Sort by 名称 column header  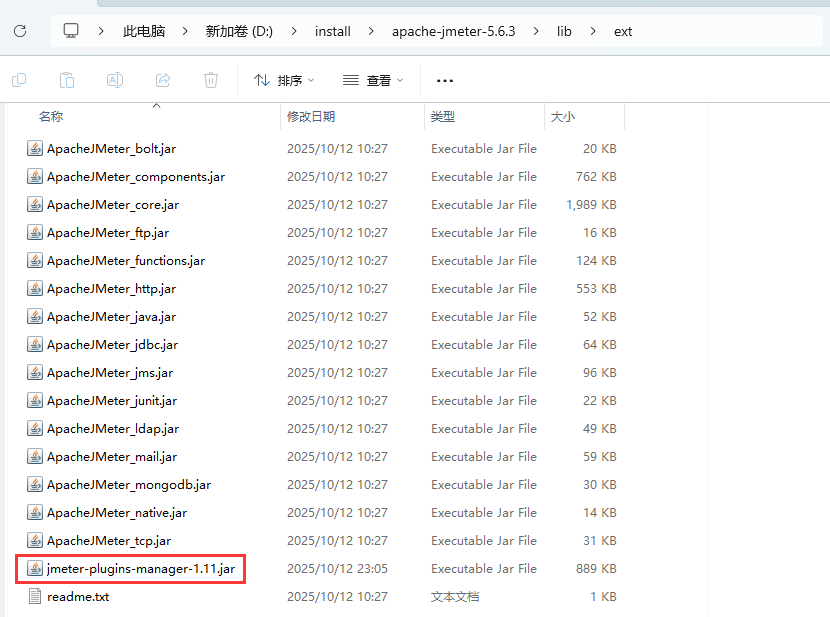[x=51, y=116]
